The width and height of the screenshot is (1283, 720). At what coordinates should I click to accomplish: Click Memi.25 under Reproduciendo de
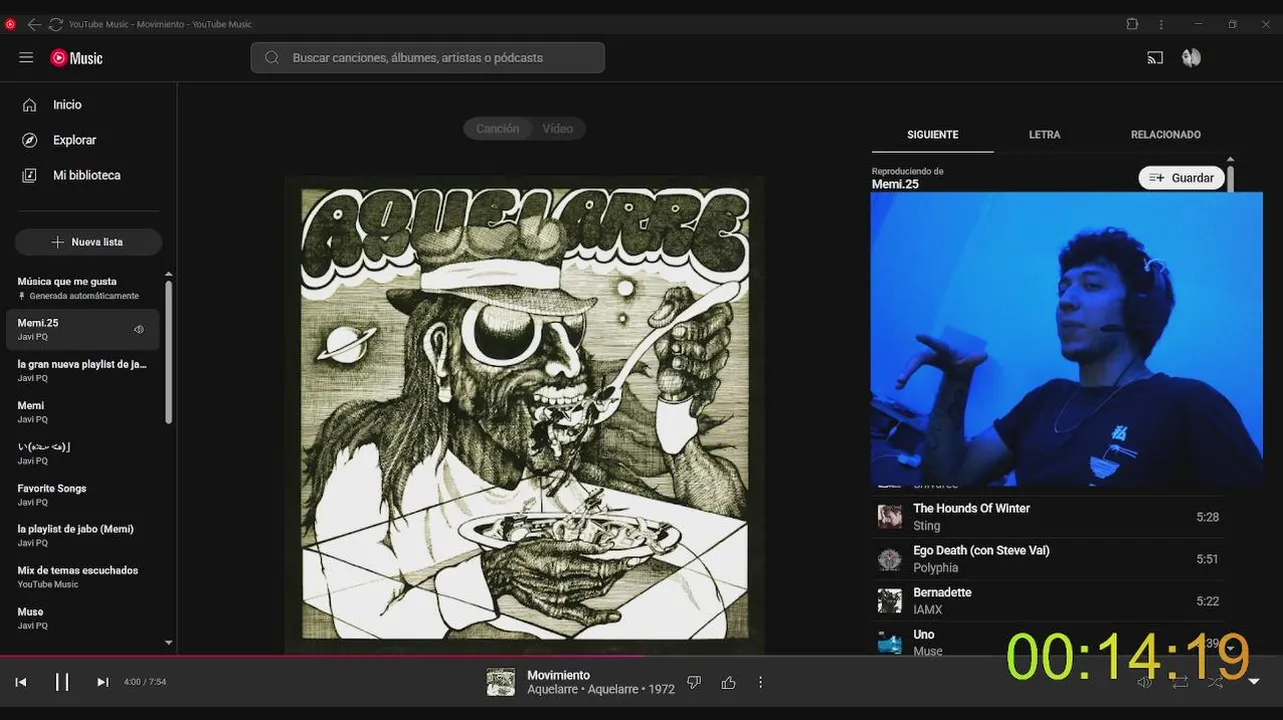click(895, 184)
